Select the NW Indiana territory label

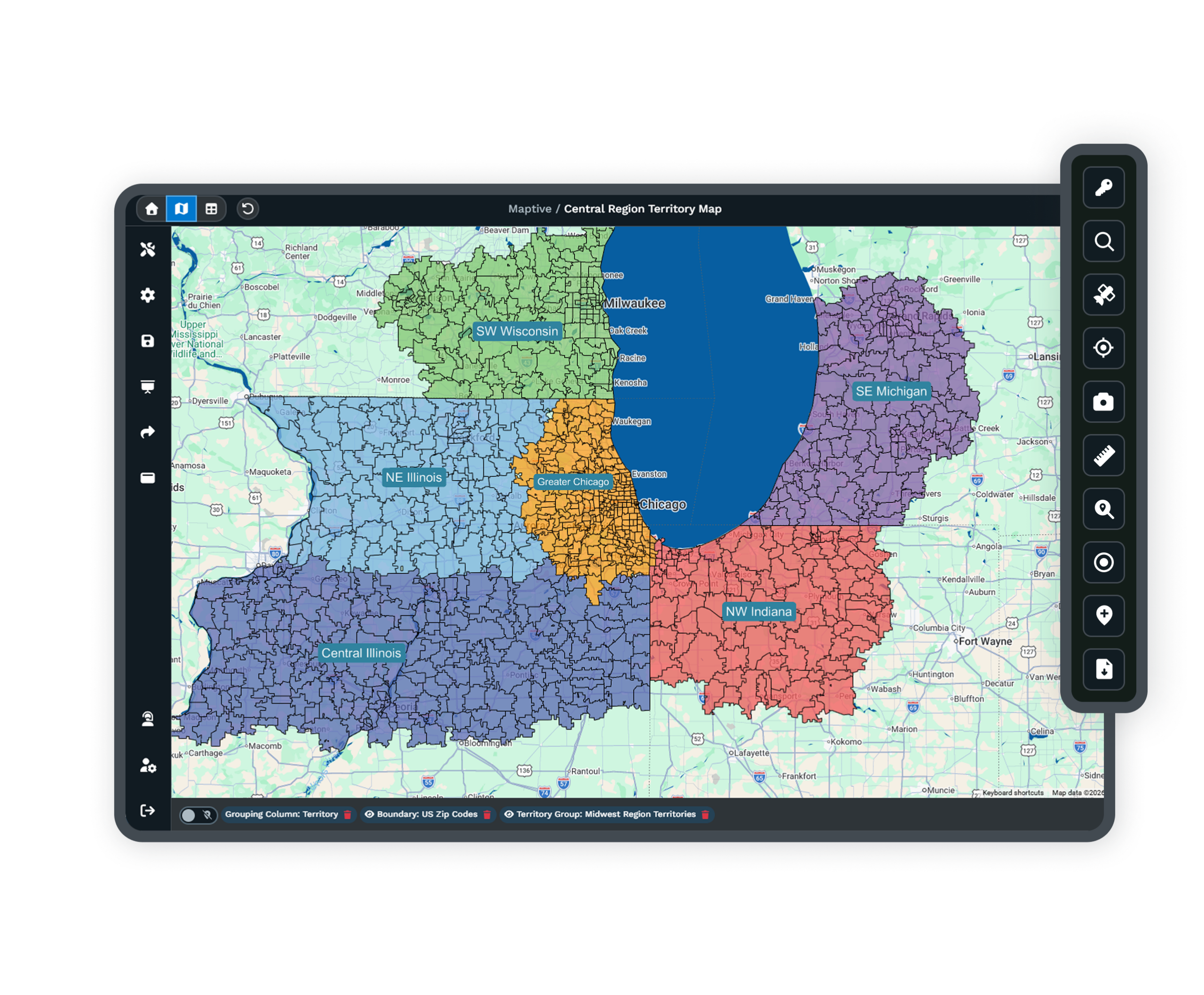(759, 611)
